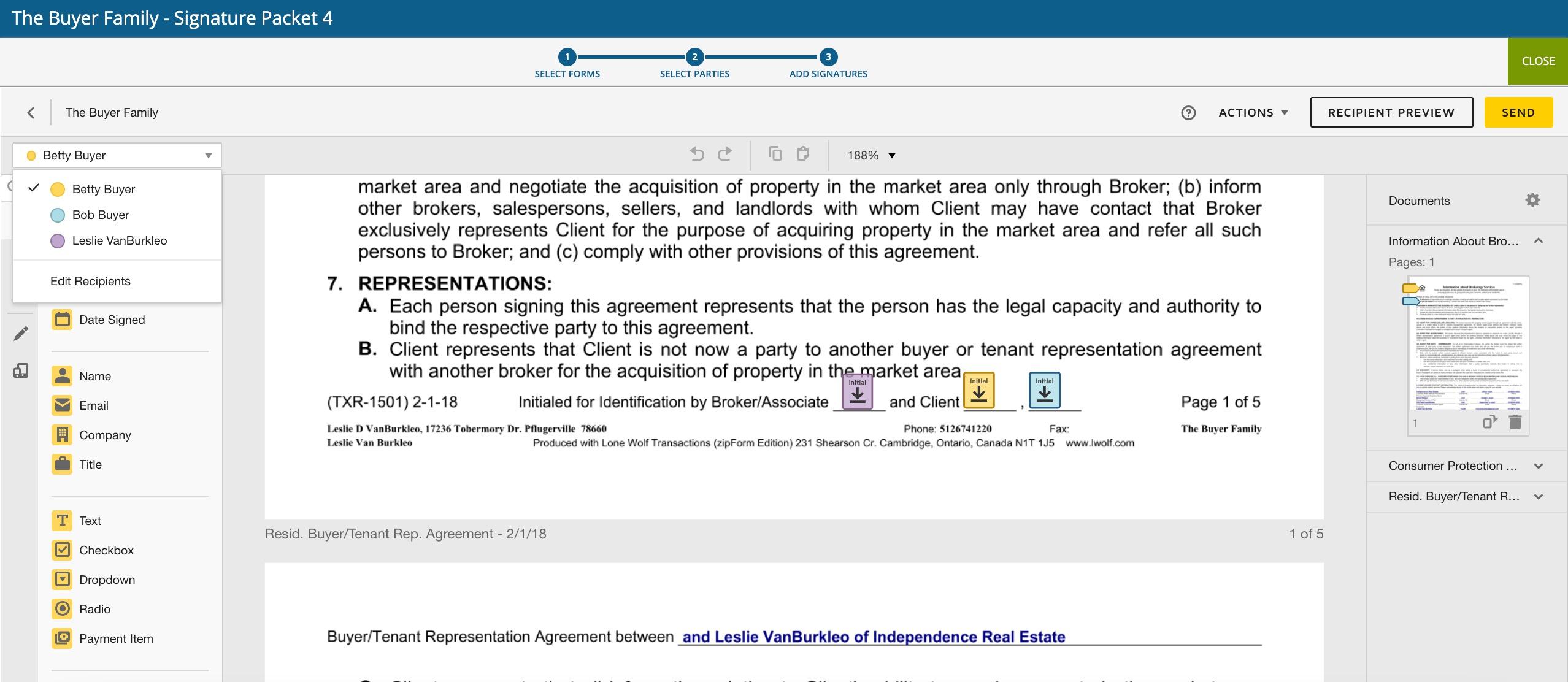Click the redo arrow icon
The width and height of the screenshot is (1568, 682).
724,154
